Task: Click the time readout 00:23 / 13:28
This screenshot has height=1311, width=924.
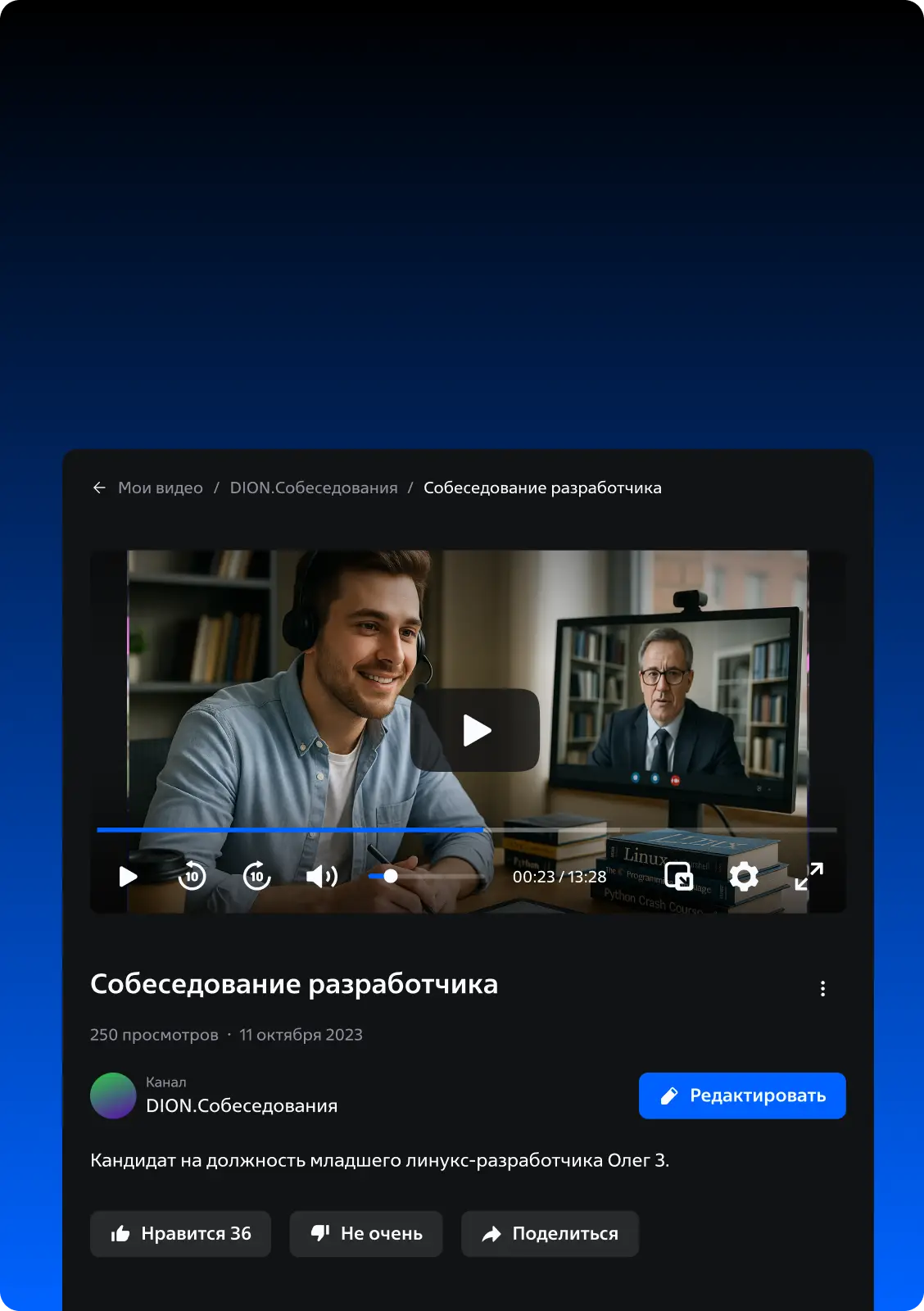Action: tap(559, 877)
